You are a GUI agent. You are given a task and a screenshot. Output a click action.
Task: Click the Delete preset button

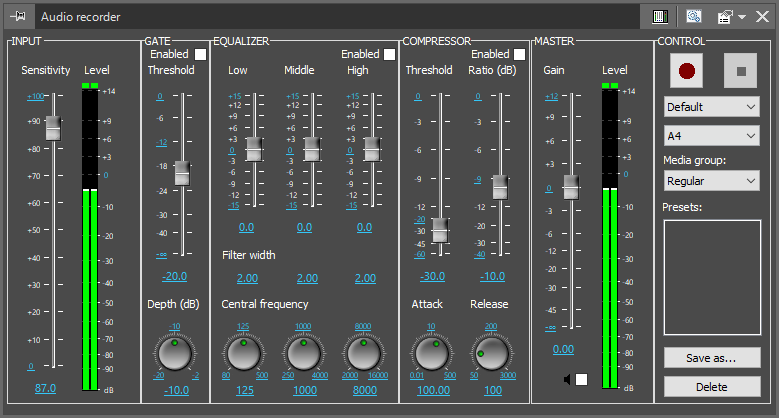[711, 386]
